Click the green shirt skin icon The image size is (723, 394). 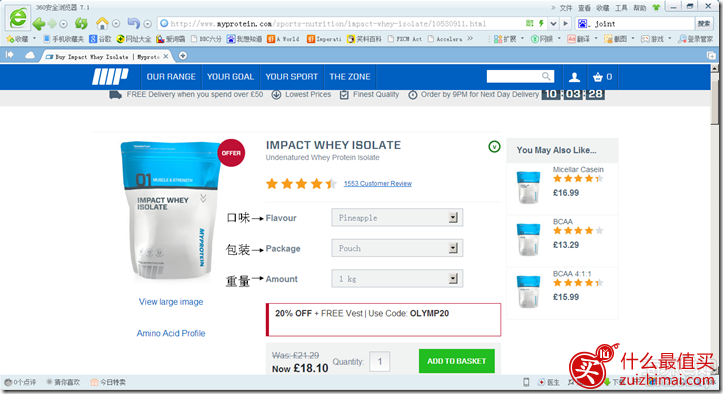tap(656, 7)
